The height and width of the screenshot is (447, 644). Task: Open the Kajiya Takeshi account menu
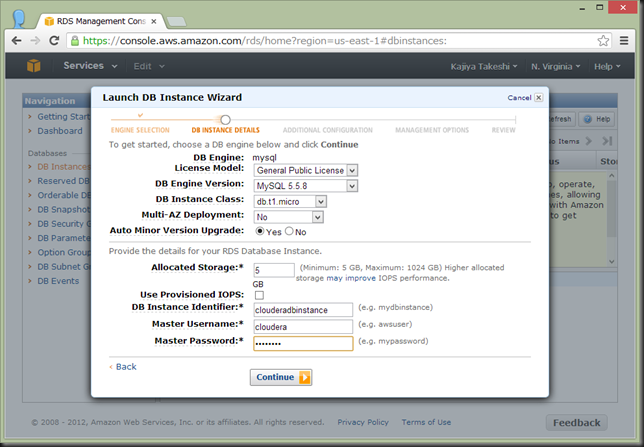point(484,67)
